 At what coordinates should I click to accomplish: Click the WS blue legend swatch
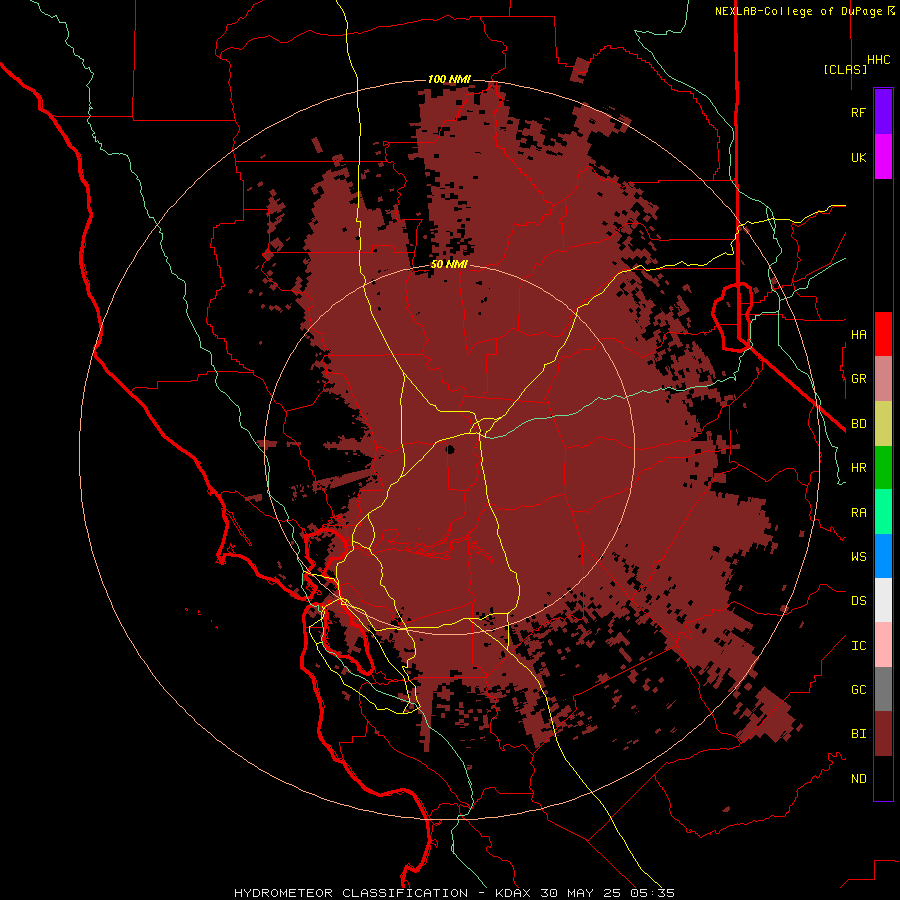883,556
